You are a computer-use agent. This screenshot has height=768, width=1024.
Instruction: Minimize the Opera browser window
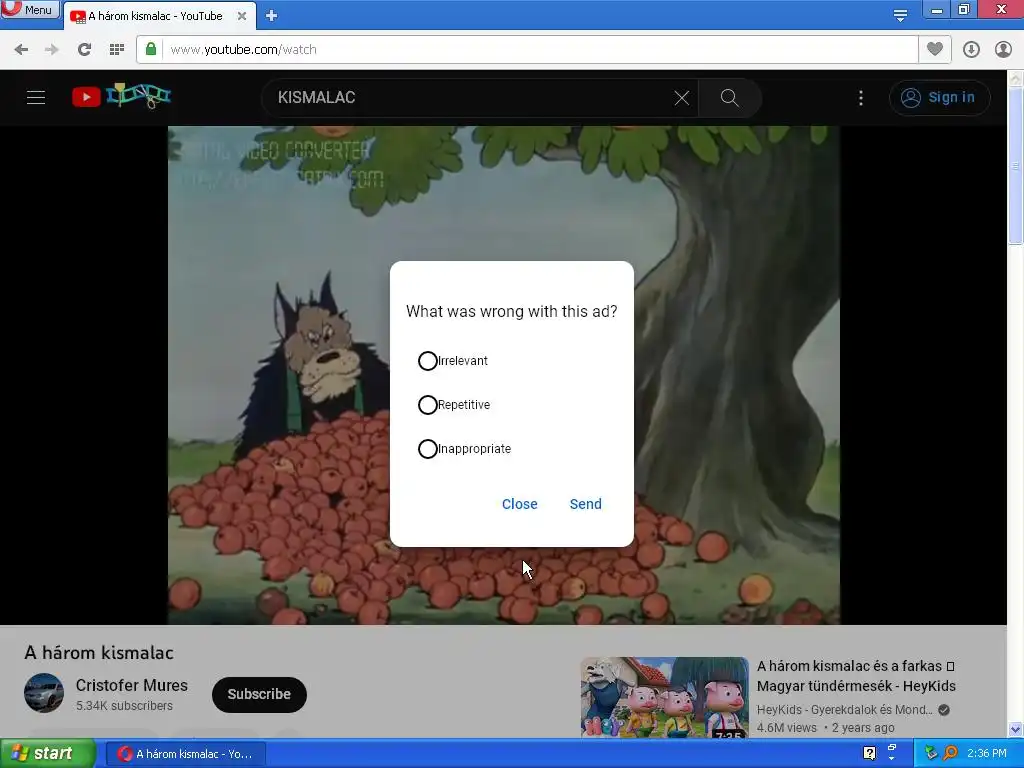point(936,10)
